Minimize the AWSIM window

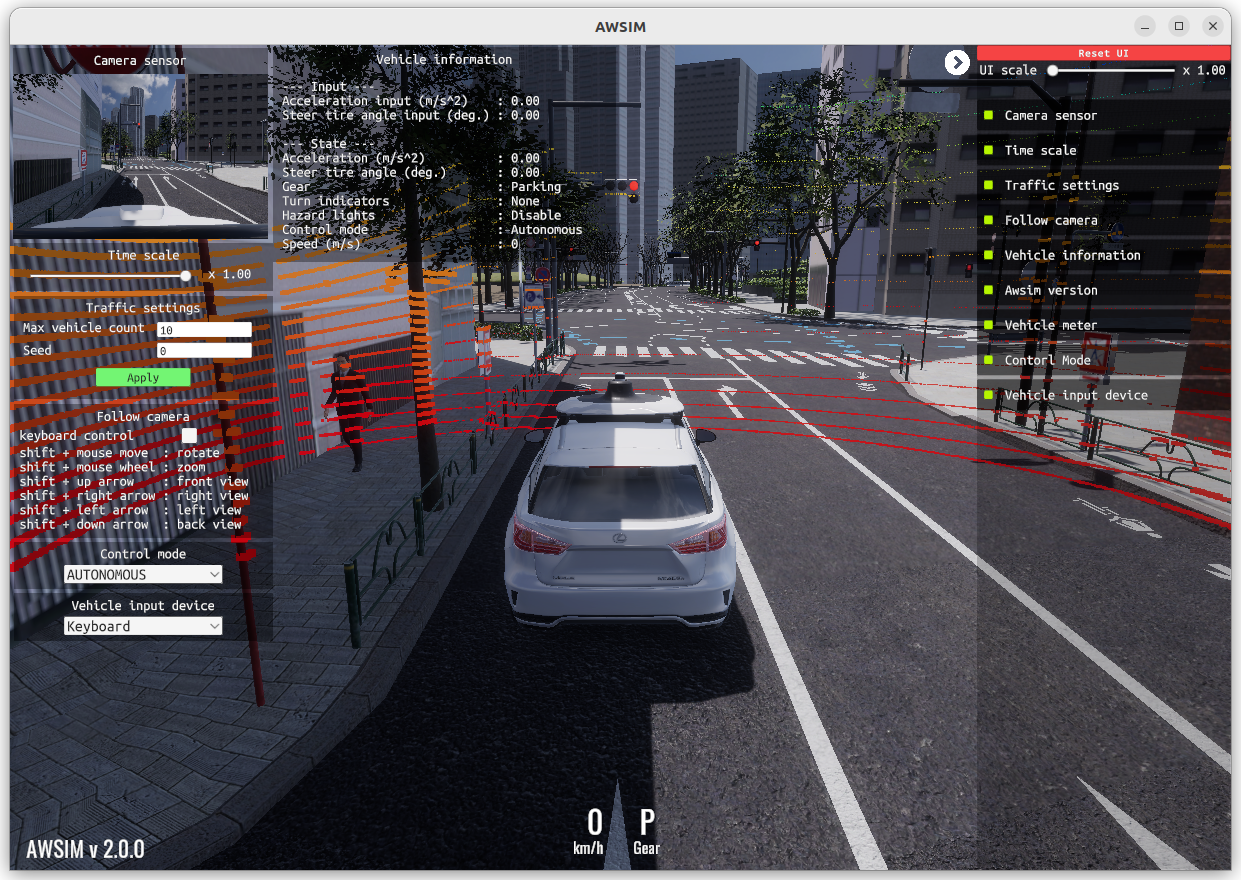click(x=1145, y=26)
